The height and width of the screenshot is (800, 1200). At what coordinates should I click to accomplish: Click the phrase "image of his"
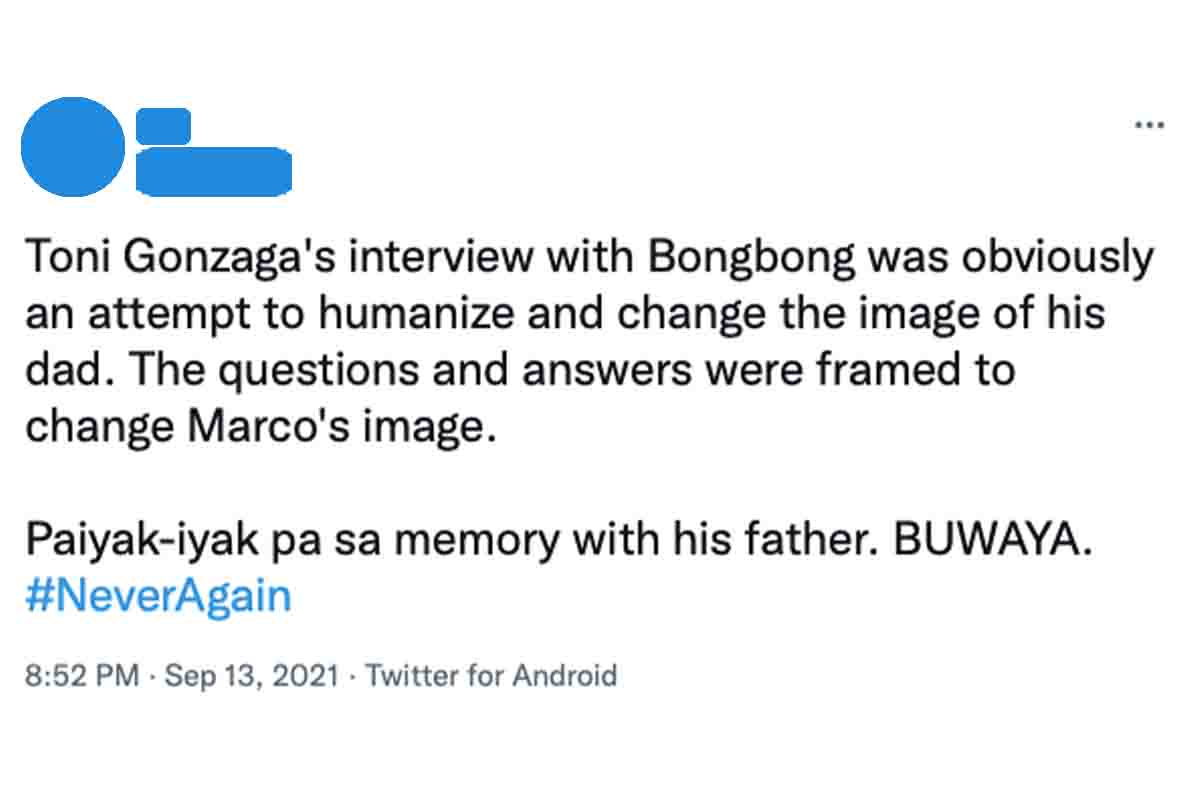tap(1006, 314)
